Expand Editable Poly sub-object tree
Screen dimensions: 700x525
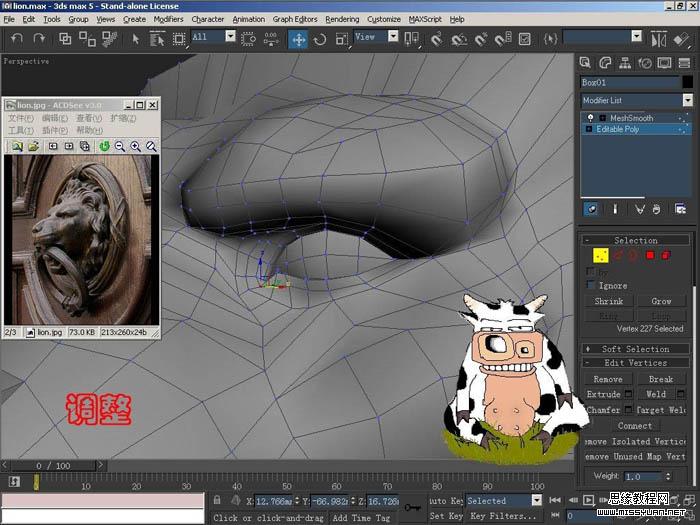(589, 129)
